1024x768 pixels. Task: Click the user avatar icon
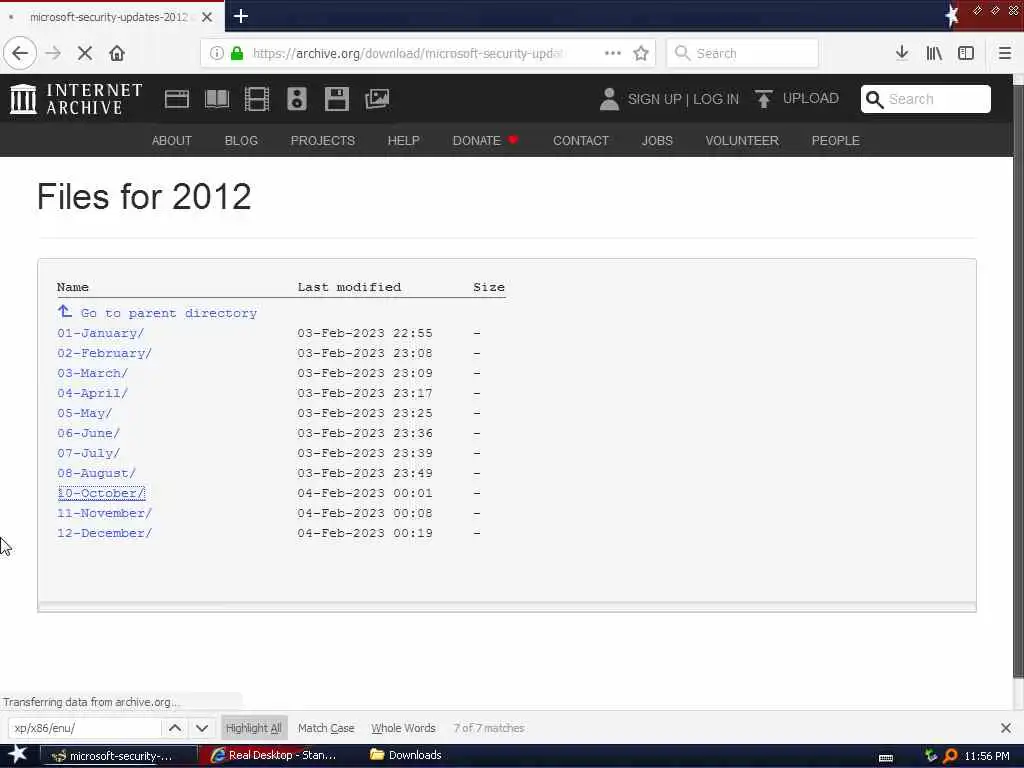pos(609,99)
